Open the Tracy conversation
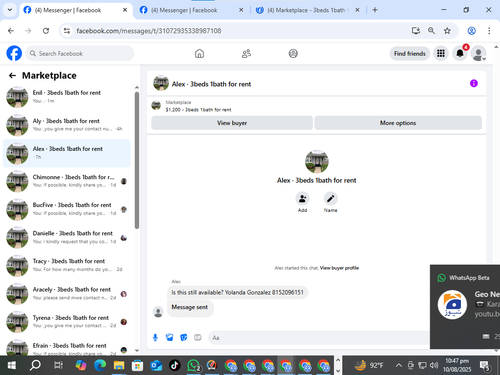 tap(67, 265)
